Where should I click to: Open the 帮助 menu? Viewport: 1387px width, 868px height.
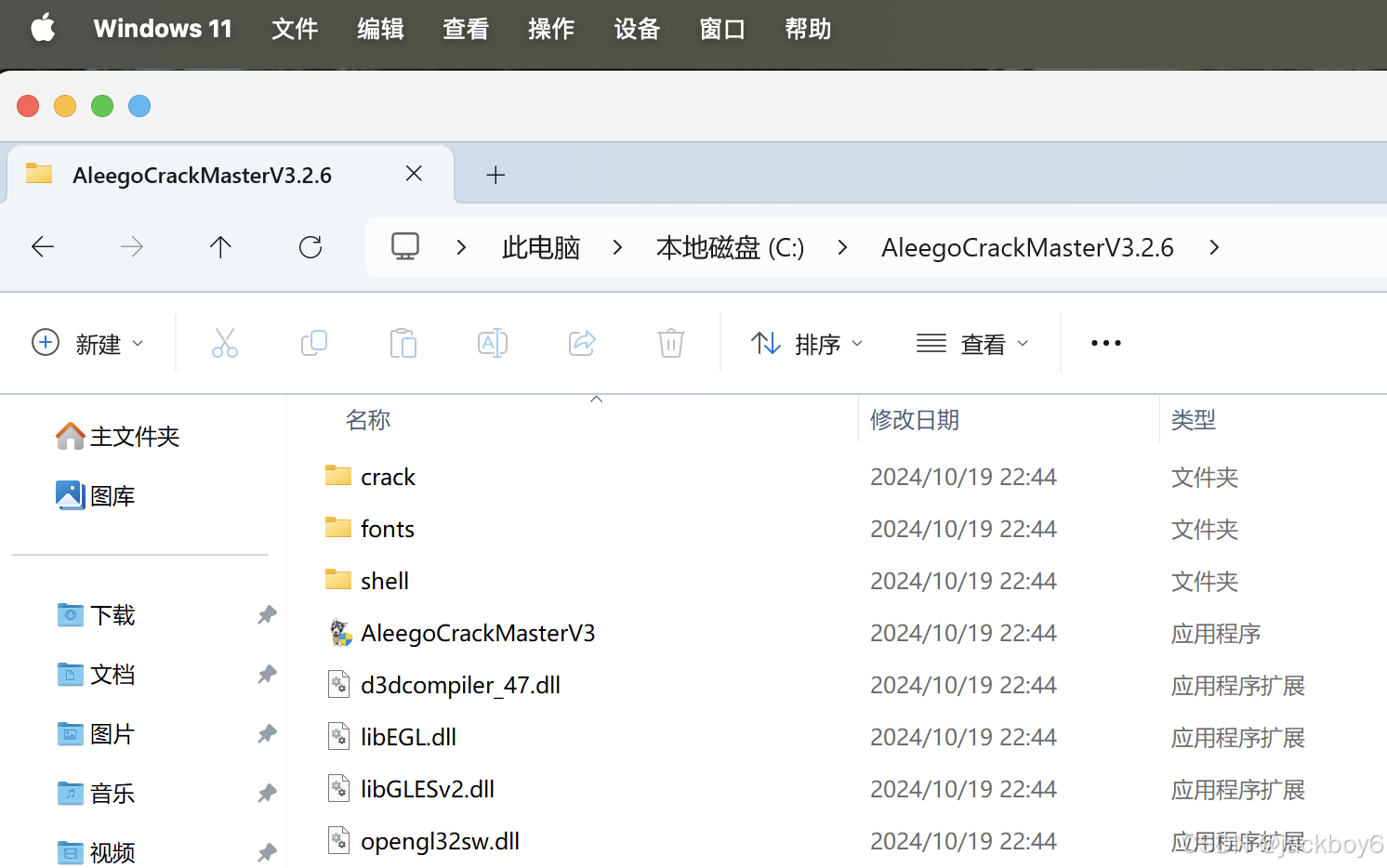808,29
